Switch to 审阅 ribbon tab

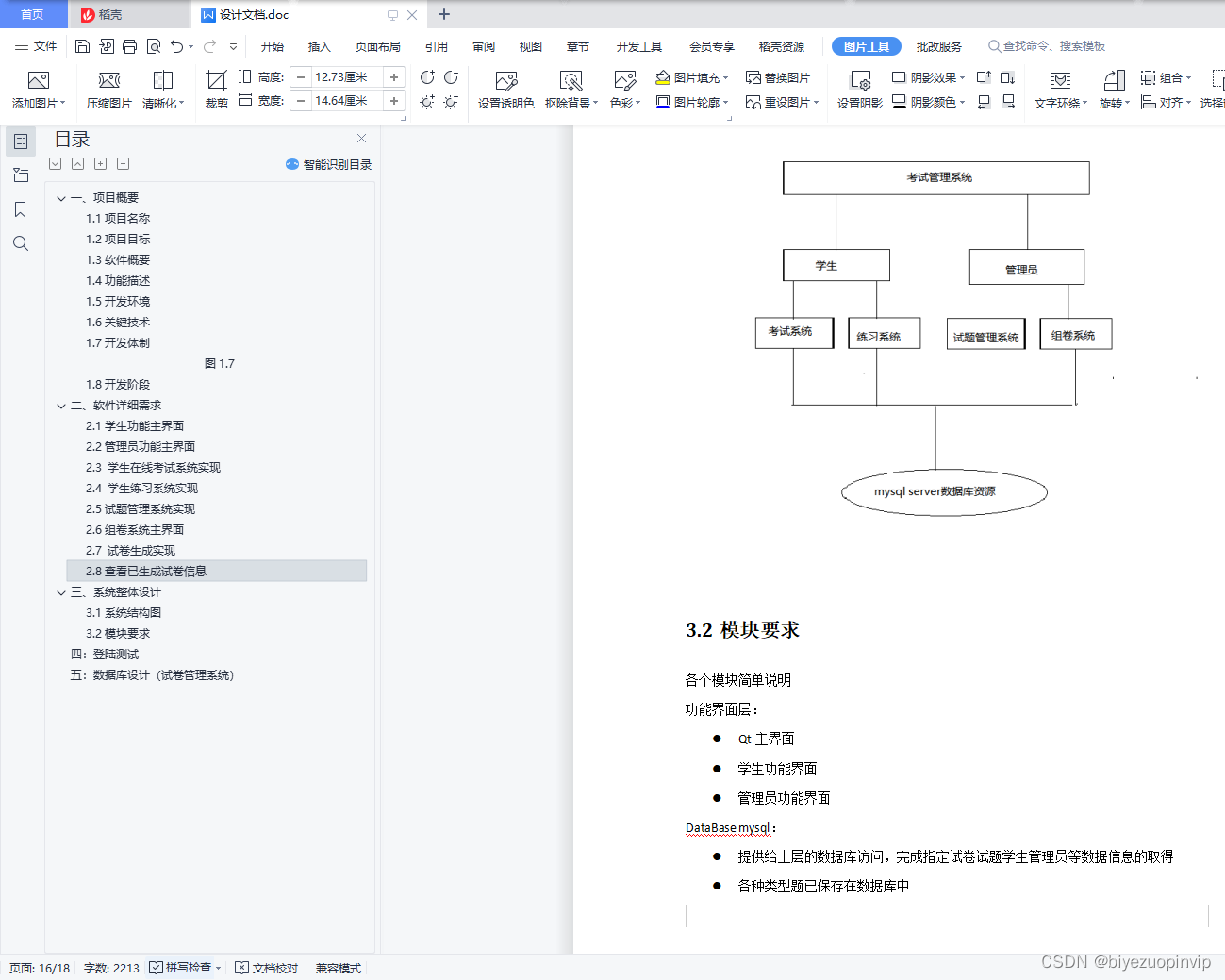pos(484,46)
